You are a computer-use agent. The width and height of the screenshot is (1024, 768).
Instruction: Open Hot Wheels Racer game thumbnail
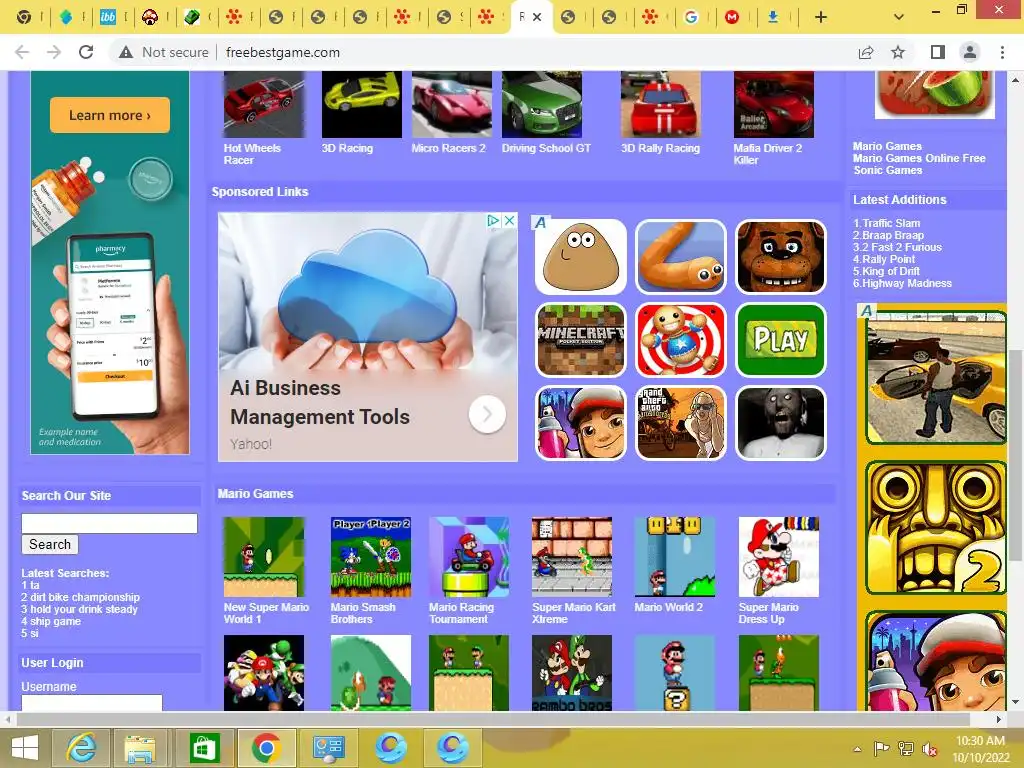[264, 104]
